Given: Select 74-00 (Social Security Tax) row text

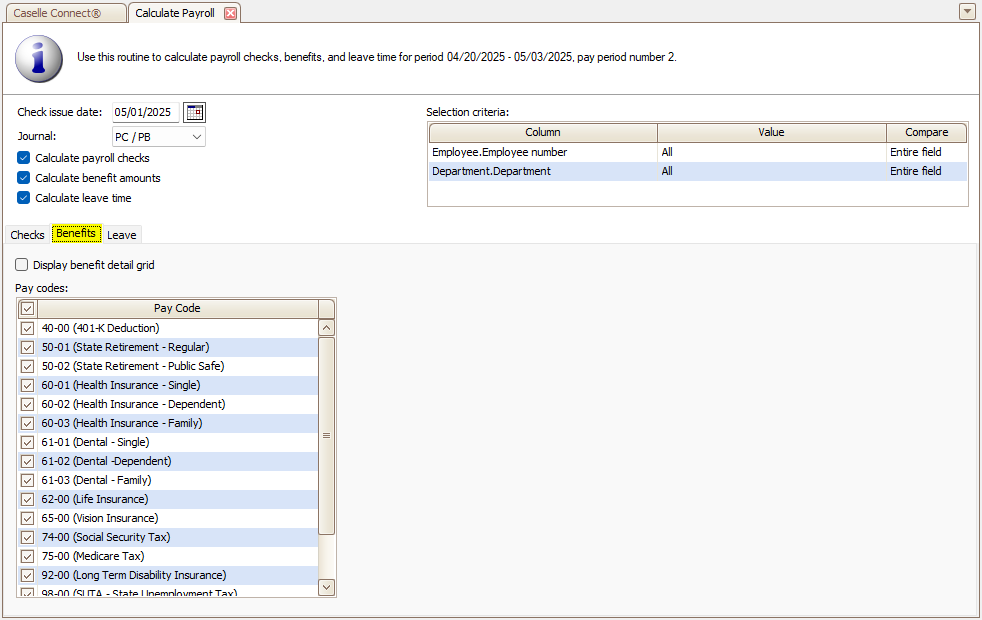Looking at the screenshot, I should click(x=106, y=537).
